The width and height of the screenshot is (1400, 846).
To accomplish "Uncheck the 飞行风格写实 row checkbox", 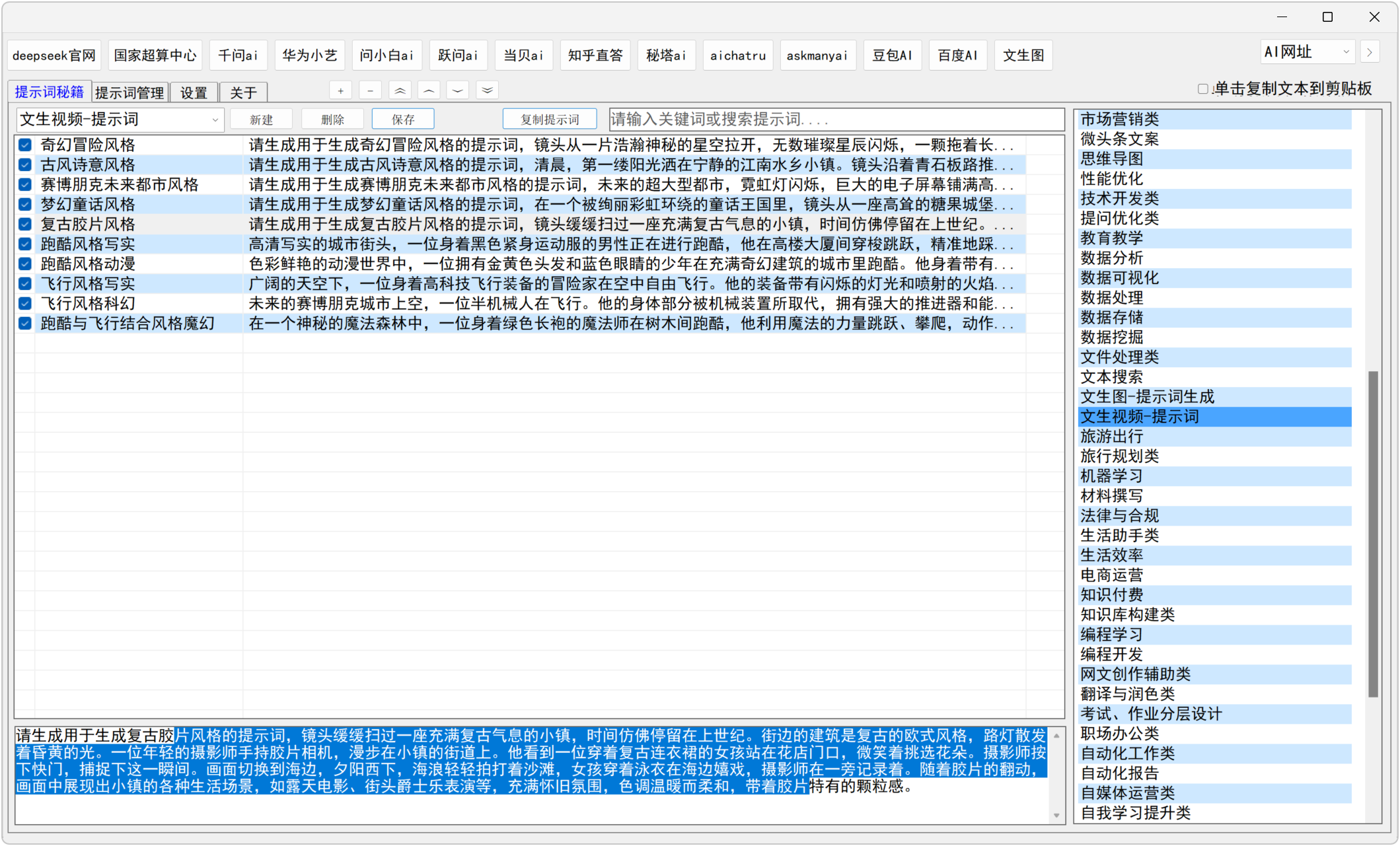I will tap(25, 284).
